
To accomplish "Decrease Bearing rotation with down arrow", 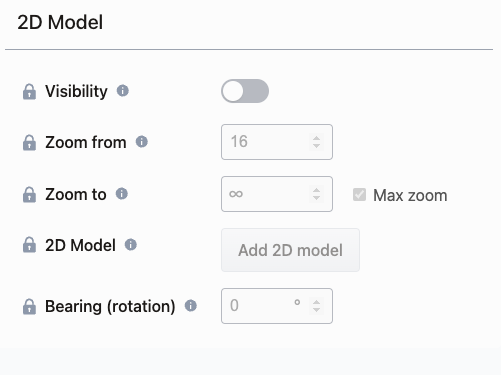I will (316, 310).
